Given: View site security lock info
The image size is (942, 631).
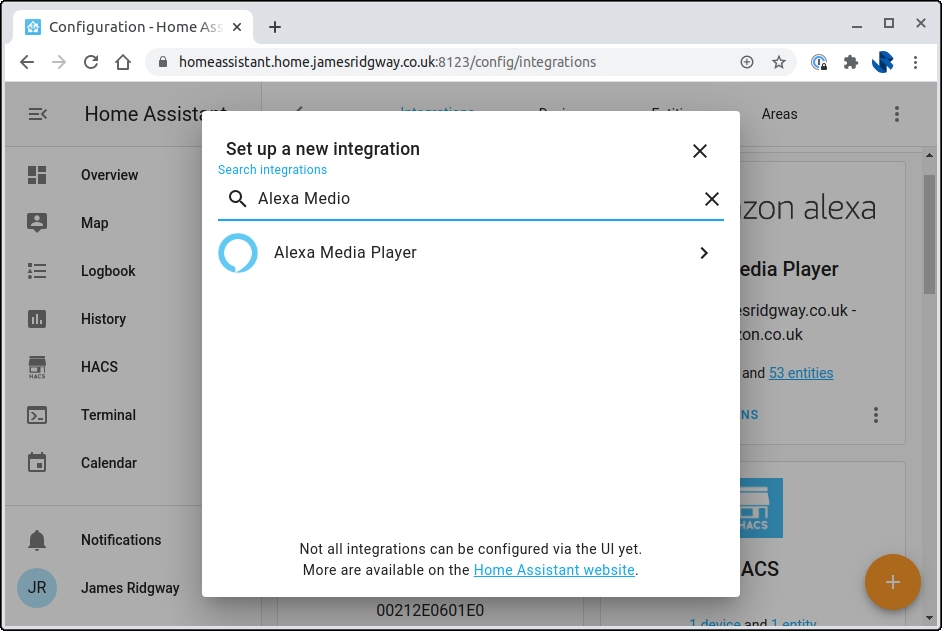Looking at the screenshot, I should tap(163, 62).
